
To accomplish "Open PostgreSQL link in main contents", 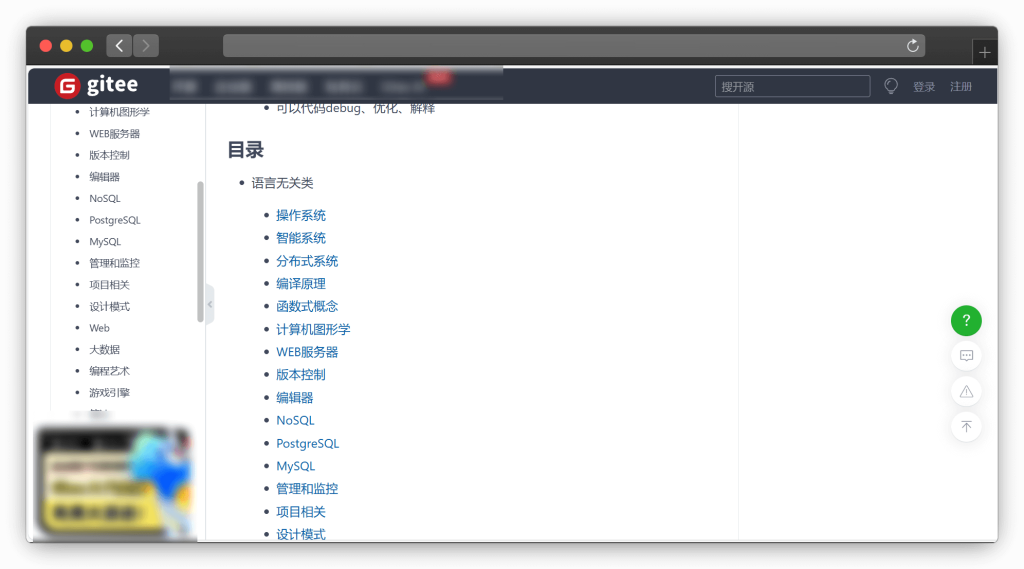I will pos(308,444).
